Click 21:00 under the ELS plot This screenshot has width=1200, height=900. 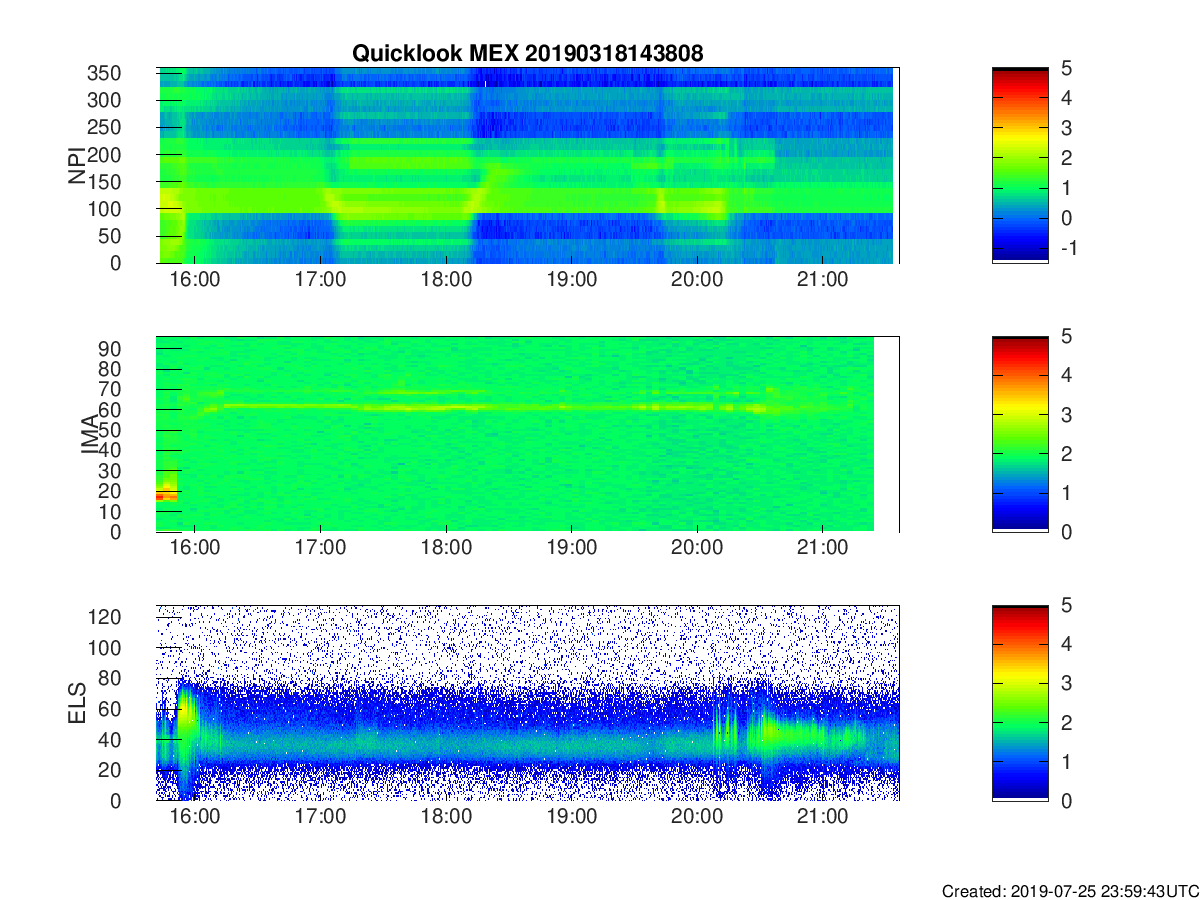822,818
